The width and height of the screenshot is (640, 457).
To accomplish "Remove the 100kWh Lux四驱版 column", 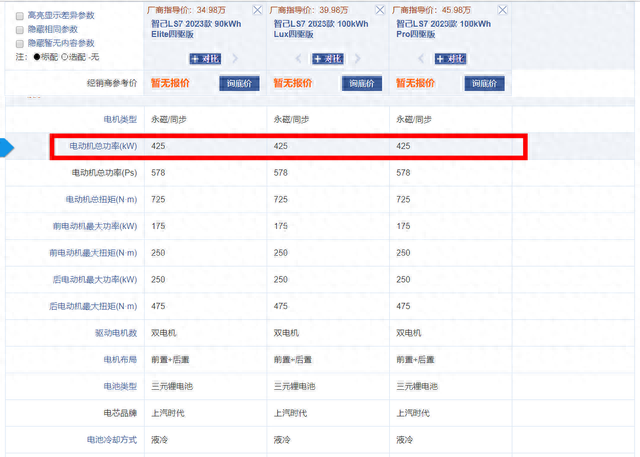I will click(x=380, y=10).
